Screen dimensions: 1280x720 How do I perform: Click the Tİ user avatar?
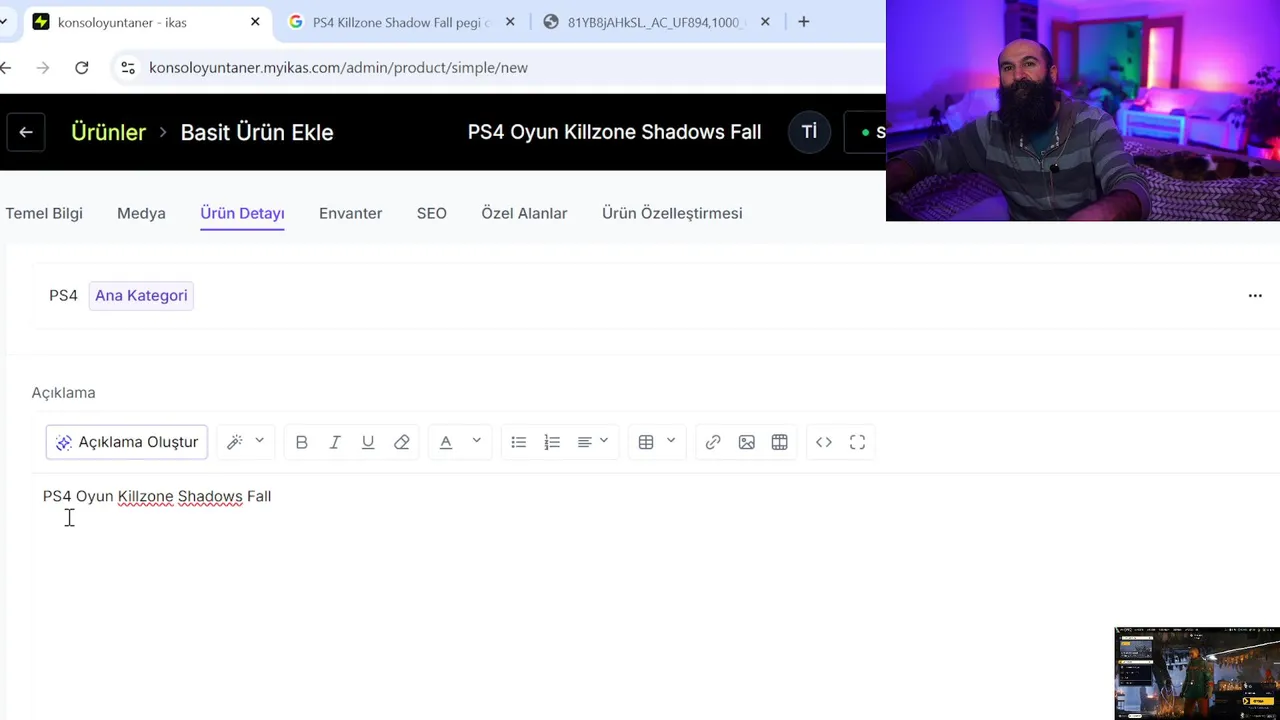click(x=809, y=132)
